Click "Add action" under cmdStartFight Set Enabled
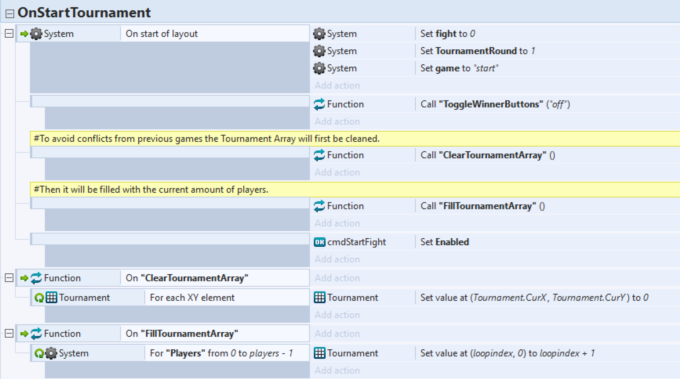 click(x=337, y=259)
